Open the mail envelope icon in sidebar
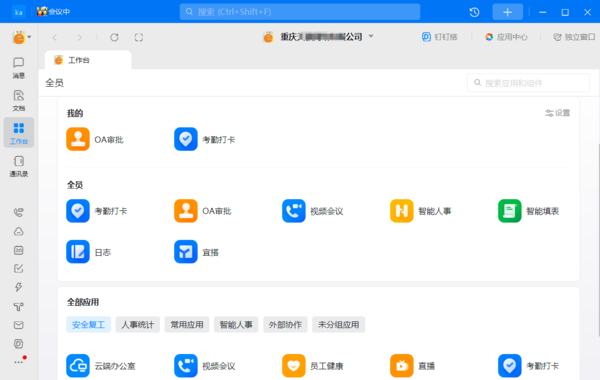This screenshot has width=600, height=380. (x=18, y=325)
